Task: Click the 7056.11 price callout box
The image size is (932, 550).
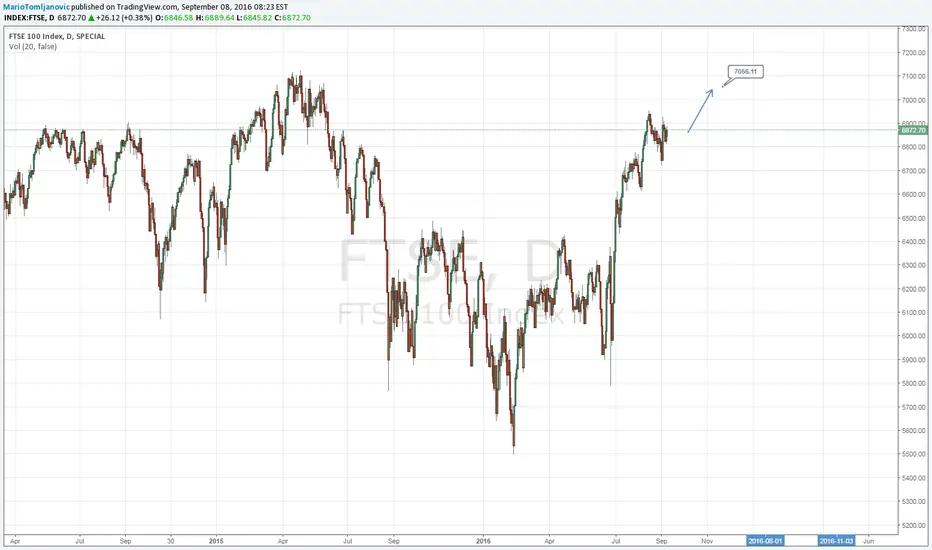Action: click(x=745, y=72)
